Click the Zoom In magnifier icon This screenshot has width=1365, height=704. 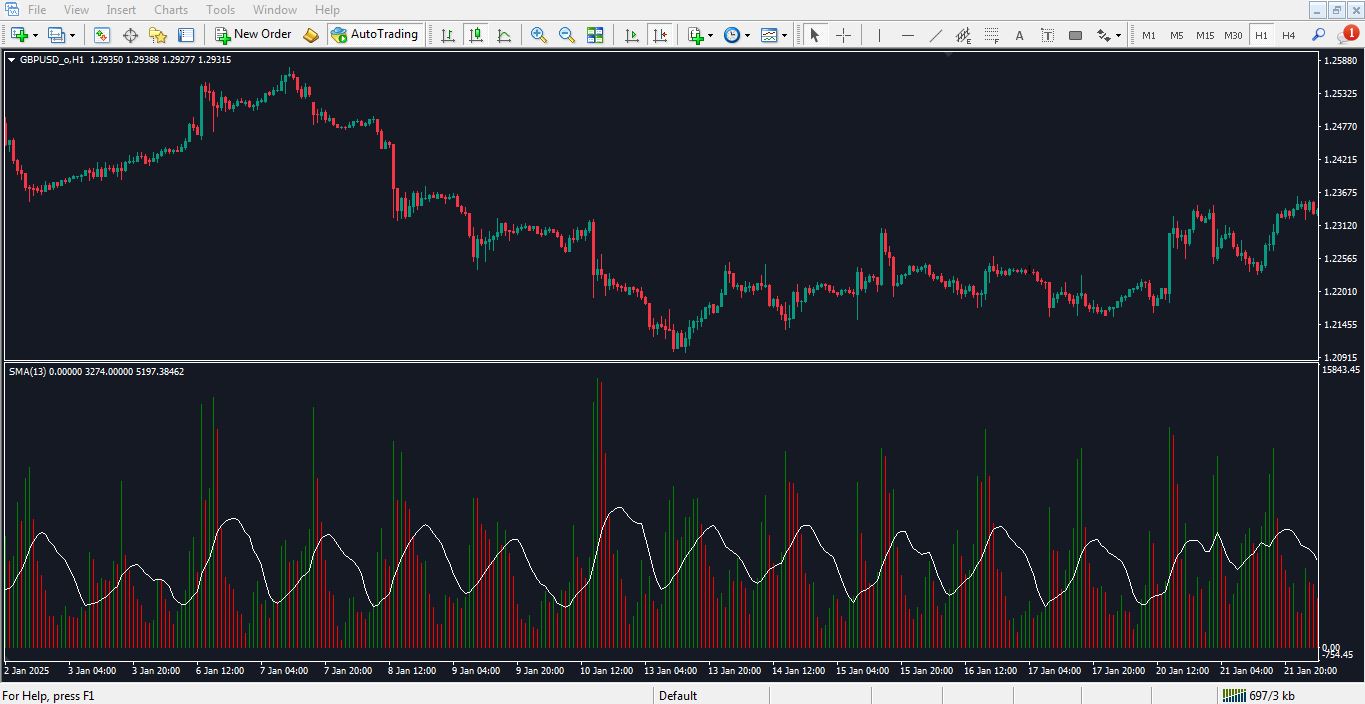539,35
